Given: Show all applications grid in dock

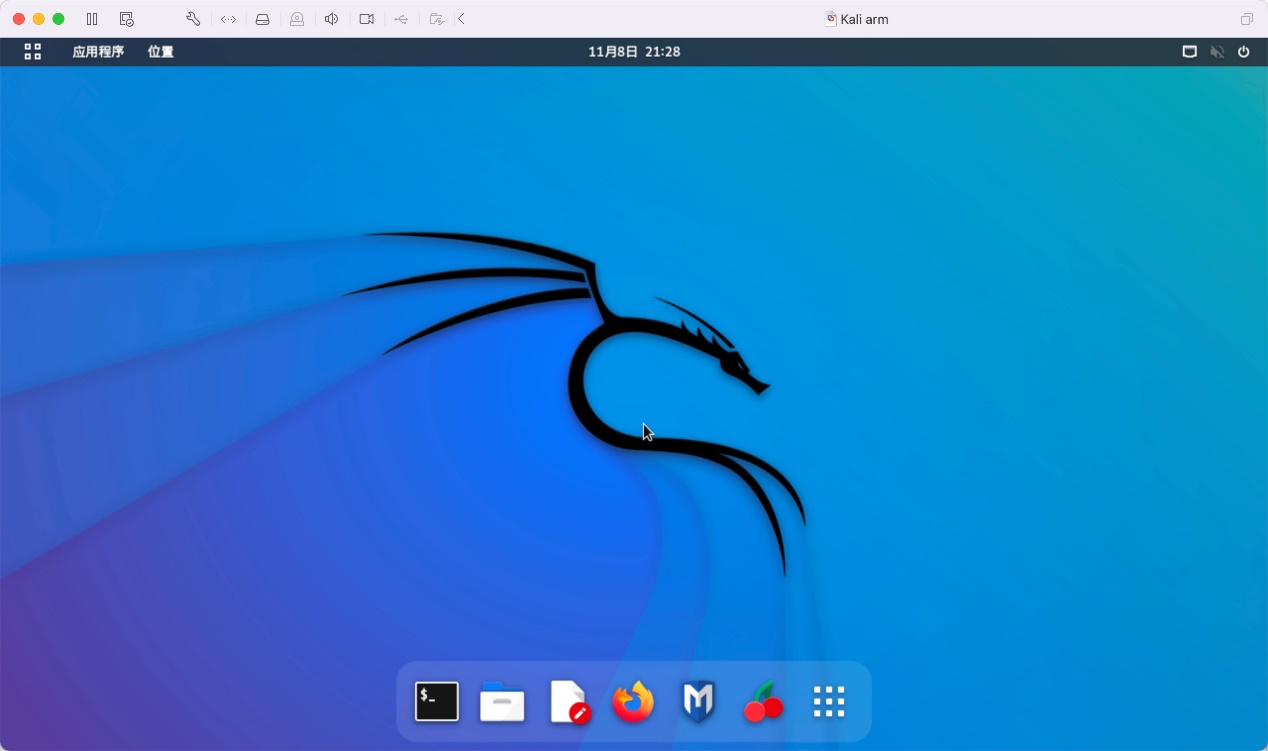Looking at the screenshot, I should point(829,701).
